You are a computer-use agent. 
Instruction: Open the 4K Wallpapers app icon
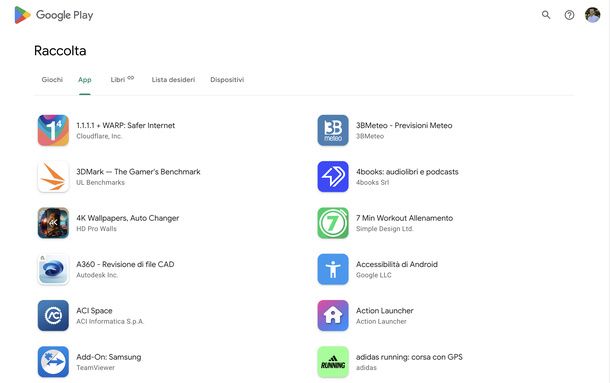(x=53, y=223)
